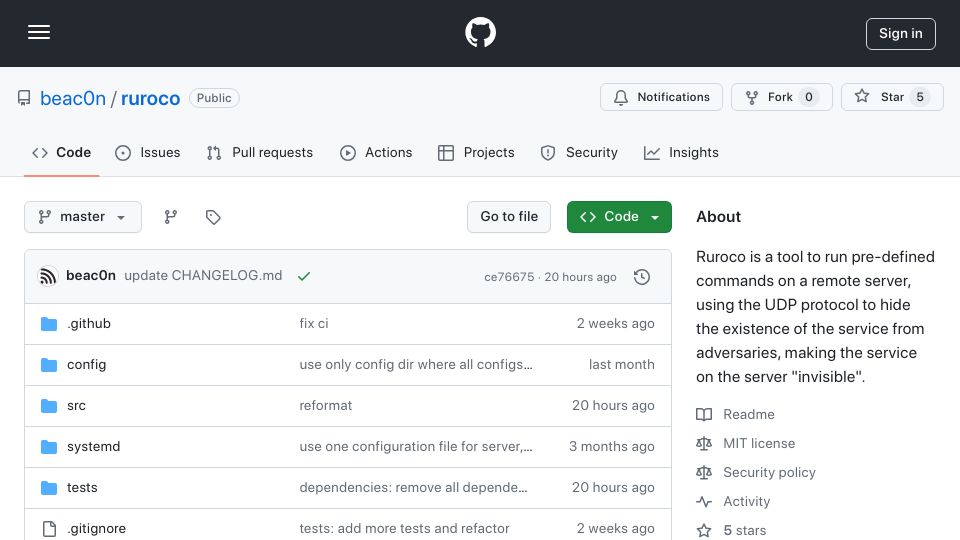Open the dependencies: remove all commit
The width and height of the screenshot is (960, 540).
pyautogui.click(x=413, y=487)
